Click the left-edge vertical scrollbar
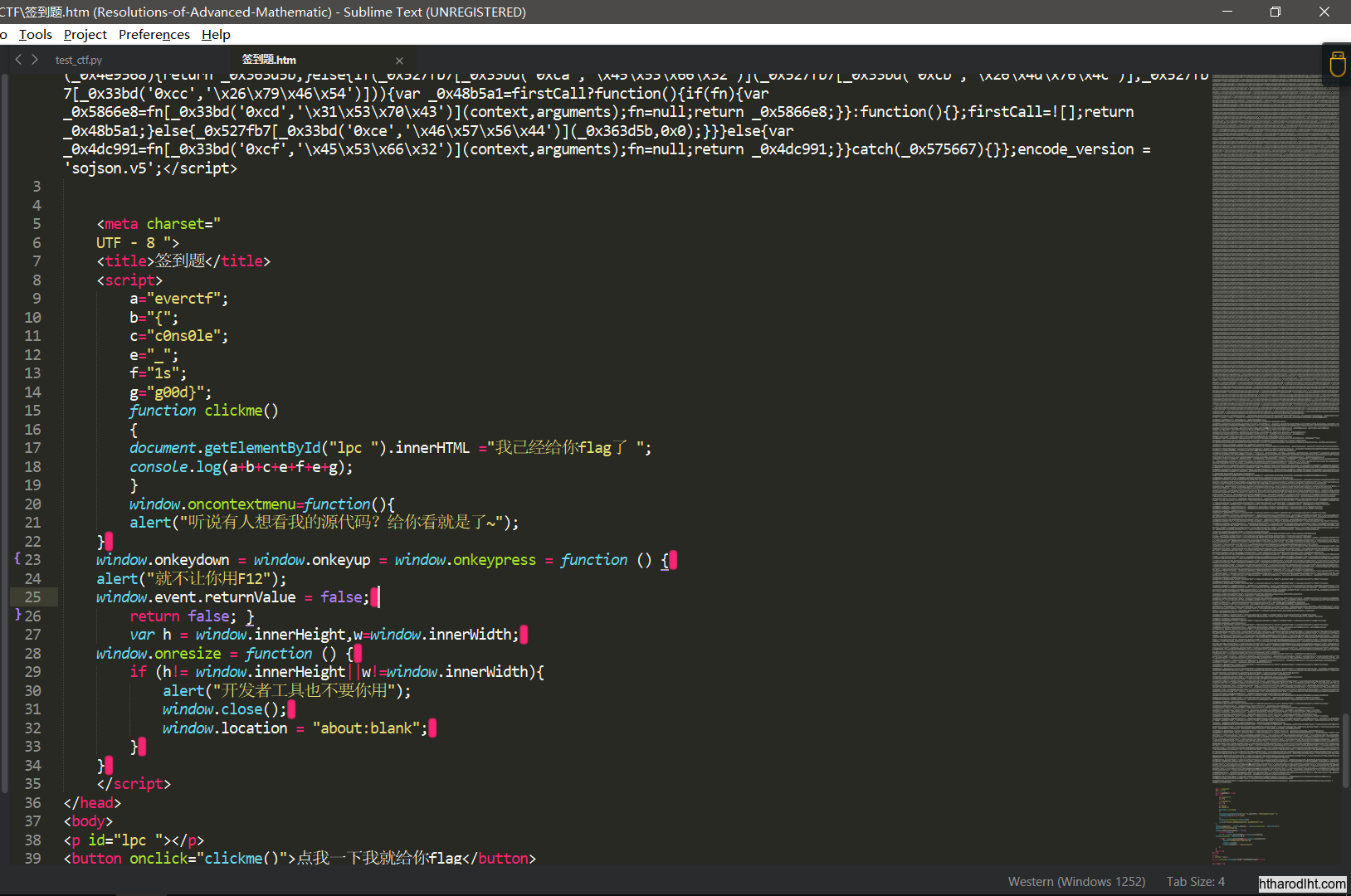Screen dimensions: 1351x896 tap(5, 431)
